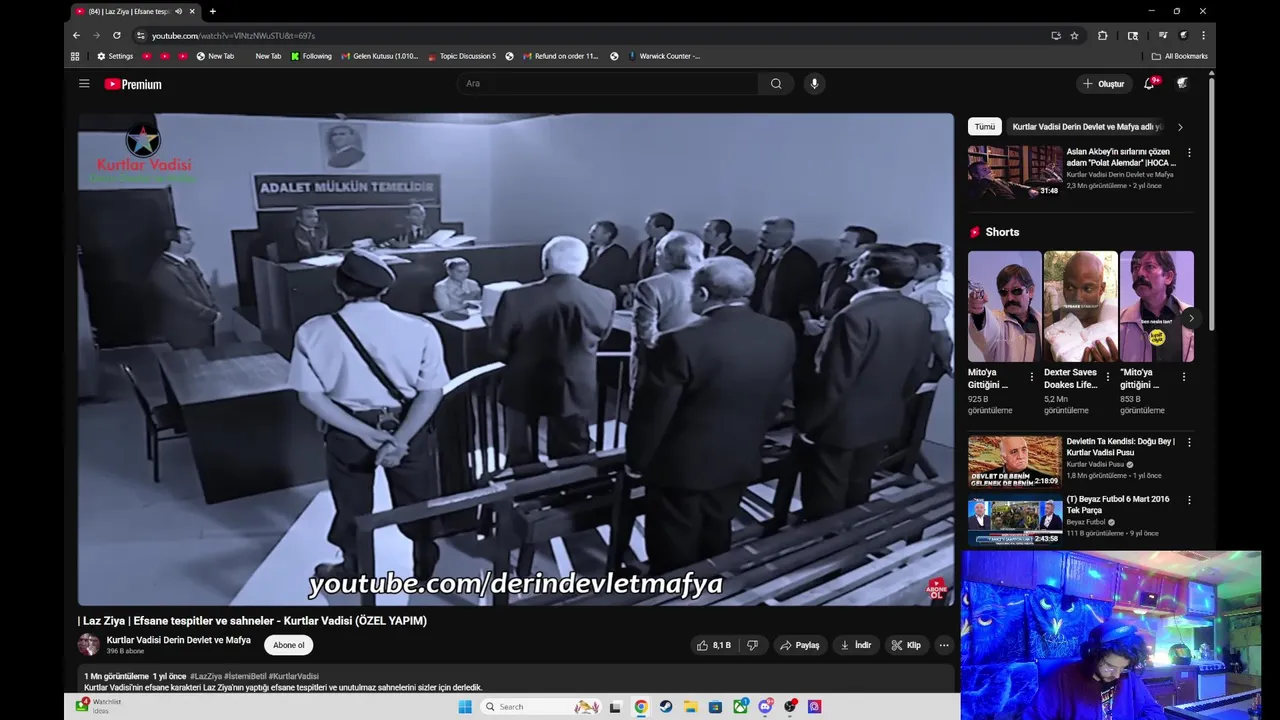The image size is (1280, 720).
Task: Open the Warwick Counter bookmark
Action: tap(664, 56)
